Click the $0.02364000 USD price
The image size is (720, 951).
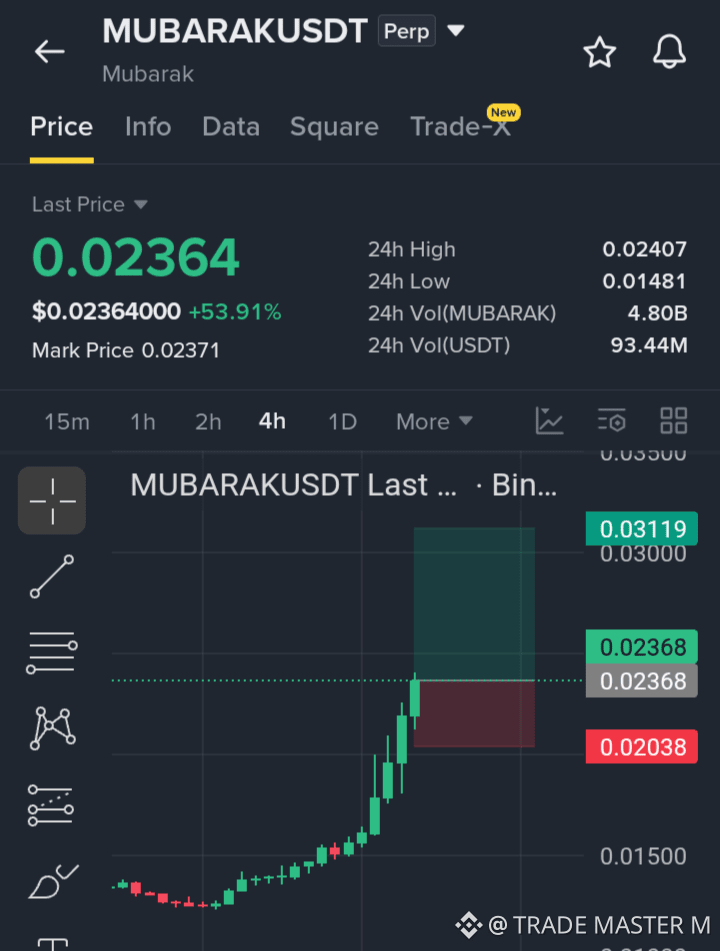106,312
